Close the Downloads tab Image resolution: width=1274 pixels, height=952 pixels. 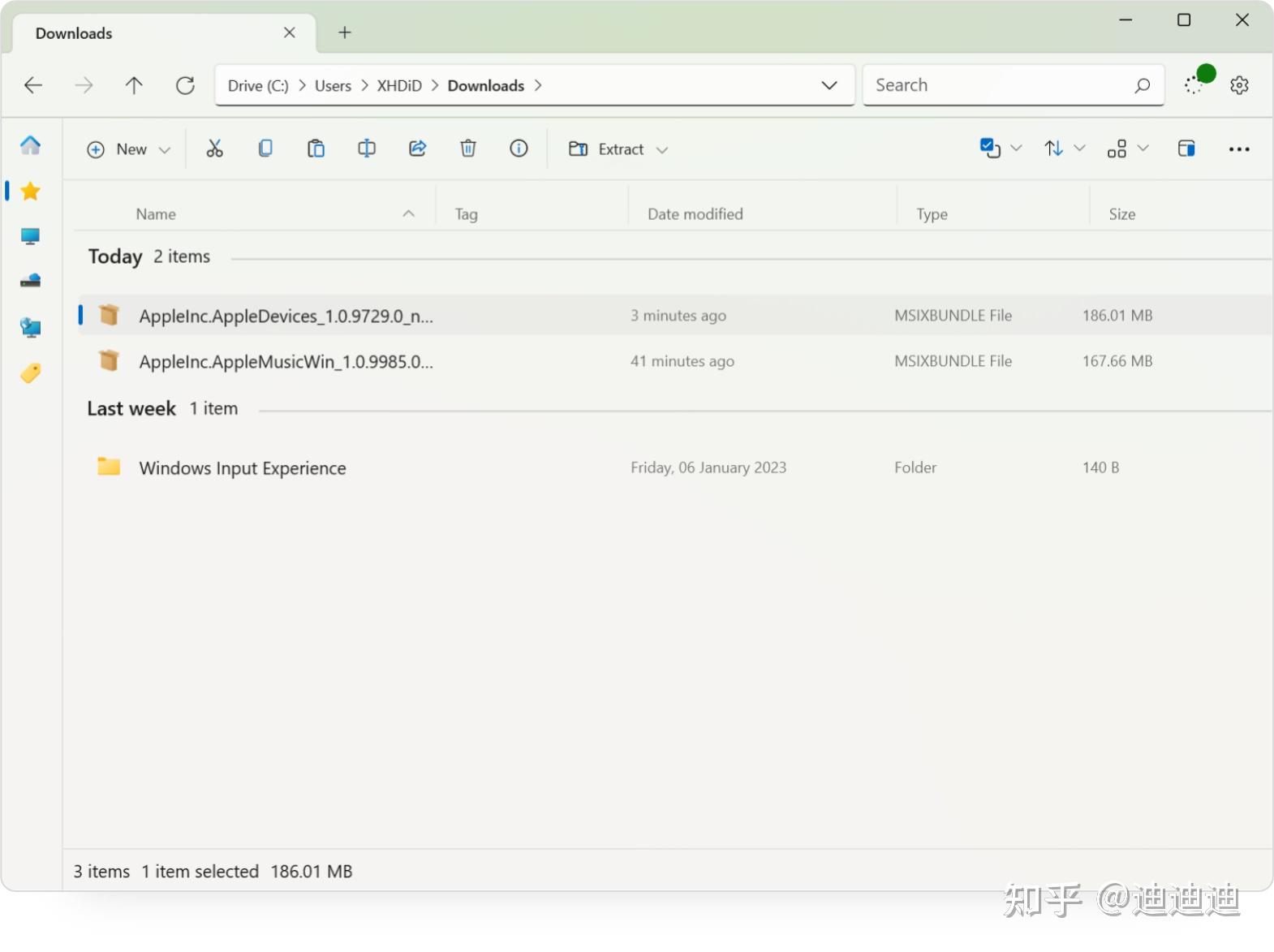point(290,32)
